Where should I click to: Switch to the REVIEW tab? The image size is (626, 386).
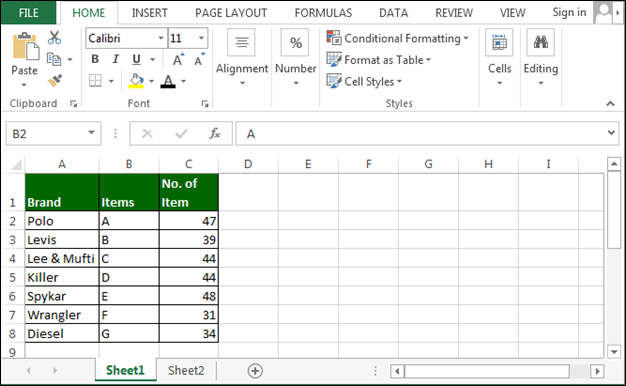coord(454,13)
